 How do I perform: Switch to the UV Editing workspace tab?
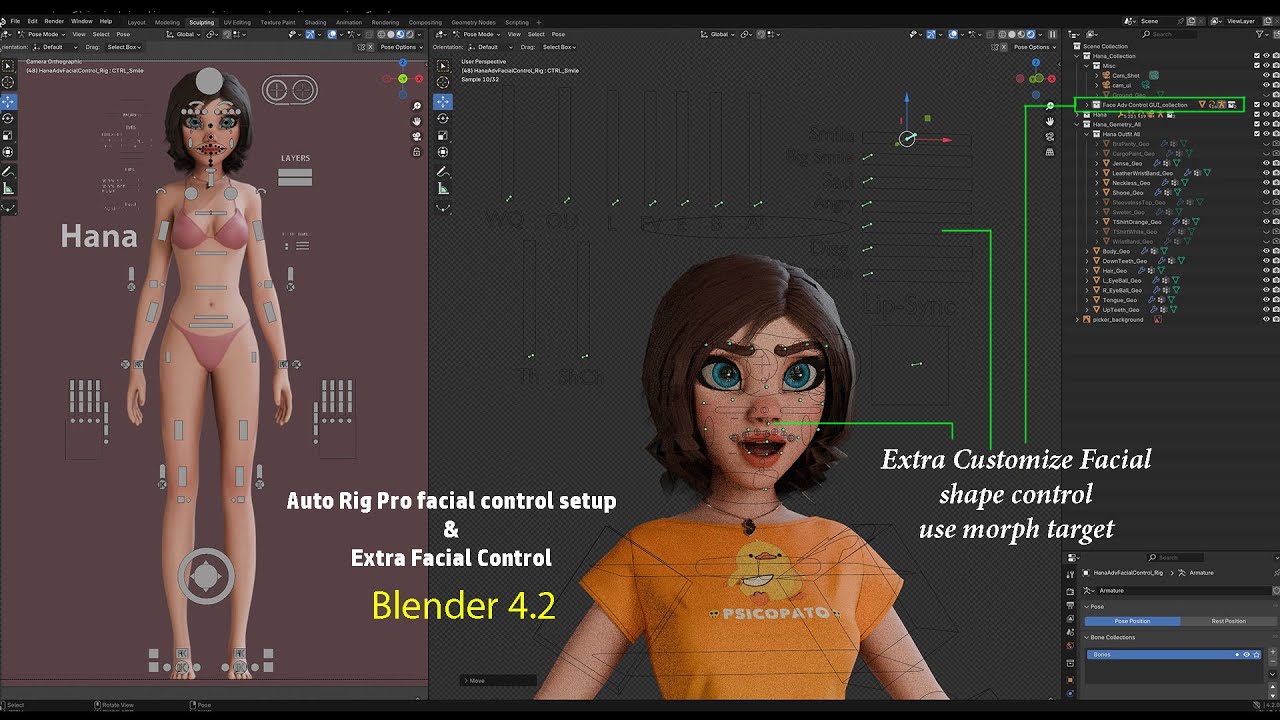click(x=237, y=22)
